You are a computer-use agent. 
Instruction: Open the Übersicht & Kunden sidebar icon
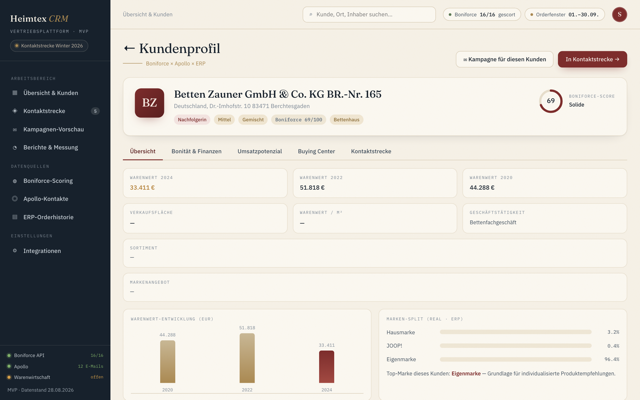pos(15,93)
